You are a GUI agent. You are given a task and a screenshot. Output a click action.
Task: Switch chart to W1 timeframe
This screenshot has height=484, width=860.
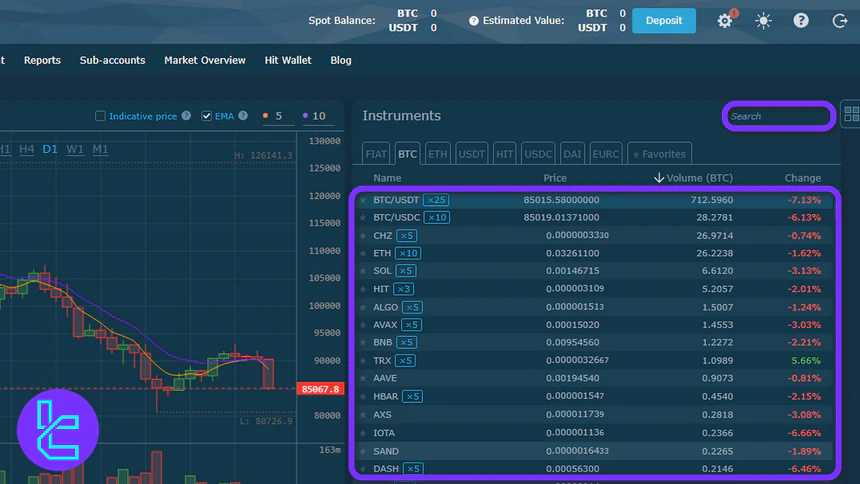point(75,149)
